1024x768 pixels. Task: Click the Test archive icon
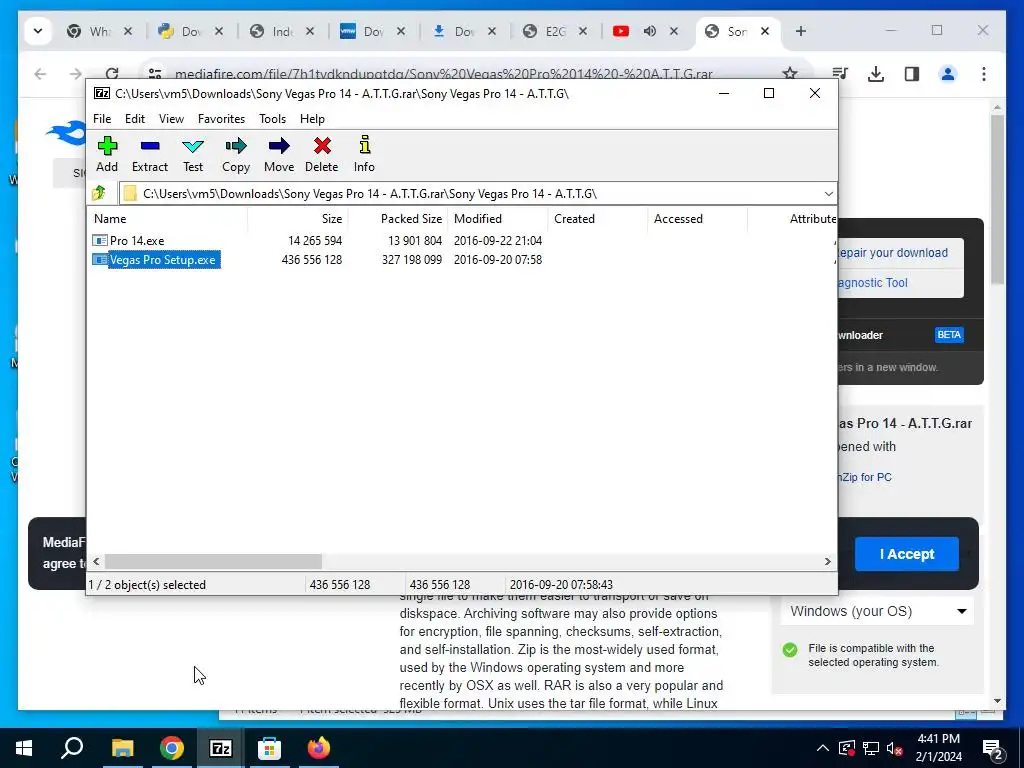point(193,154)
